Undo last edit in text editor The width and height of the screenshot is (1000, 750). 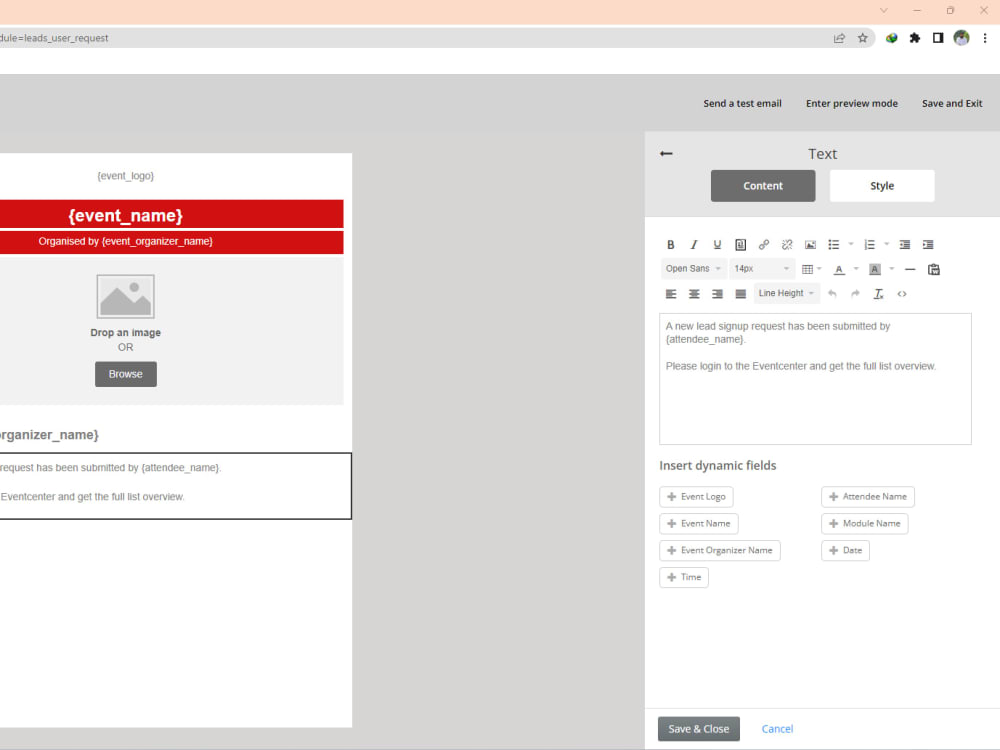coord(832,294)
